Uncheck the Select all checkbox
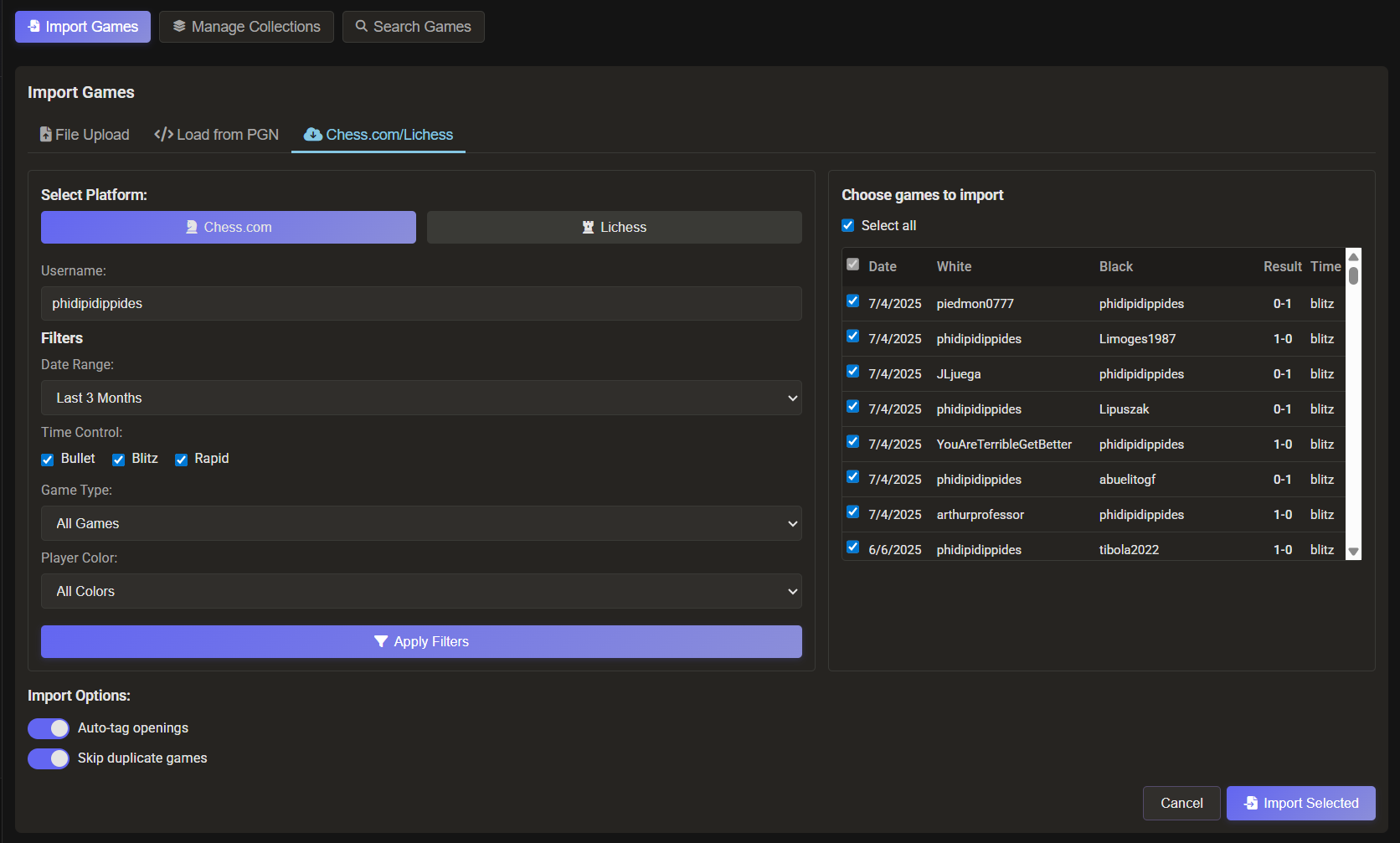The width and height of the screenshot is (1400, 843). tap(848, 226)
